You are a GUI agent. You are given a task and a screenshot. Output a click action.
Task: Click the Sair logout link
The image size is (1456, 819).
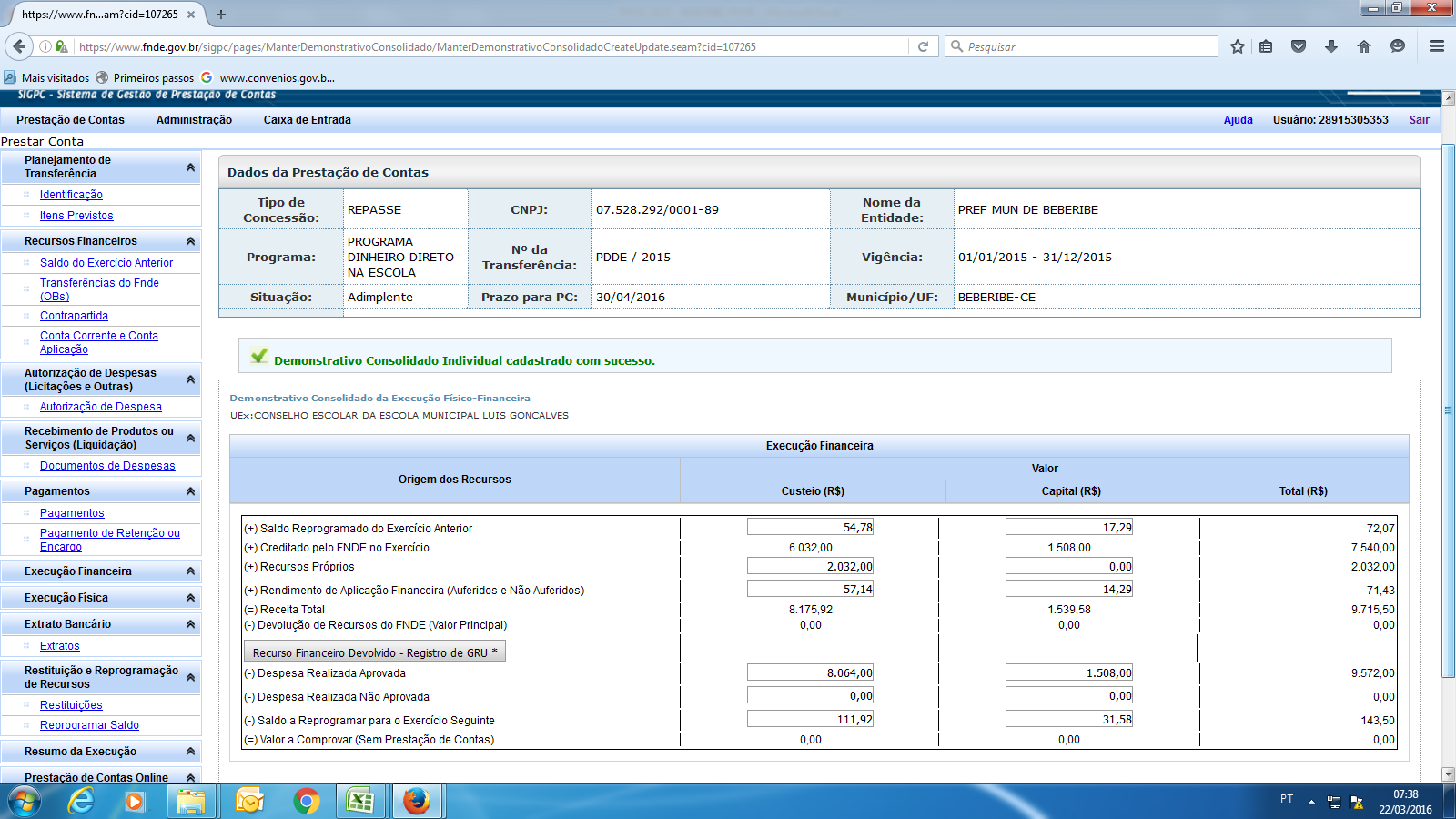(x=1419, y=120)
